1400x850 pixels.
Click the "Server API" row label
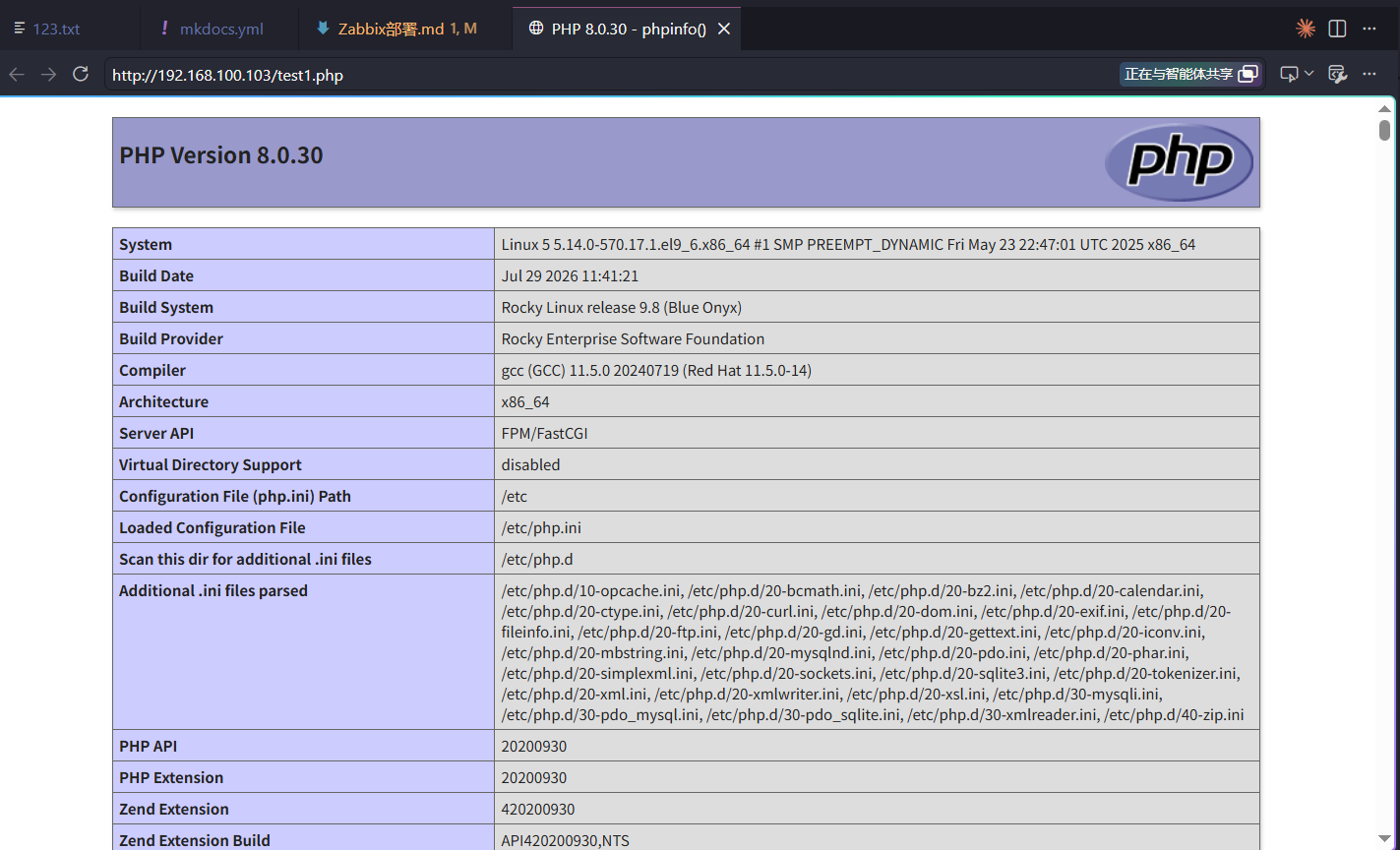coord(156,433)
